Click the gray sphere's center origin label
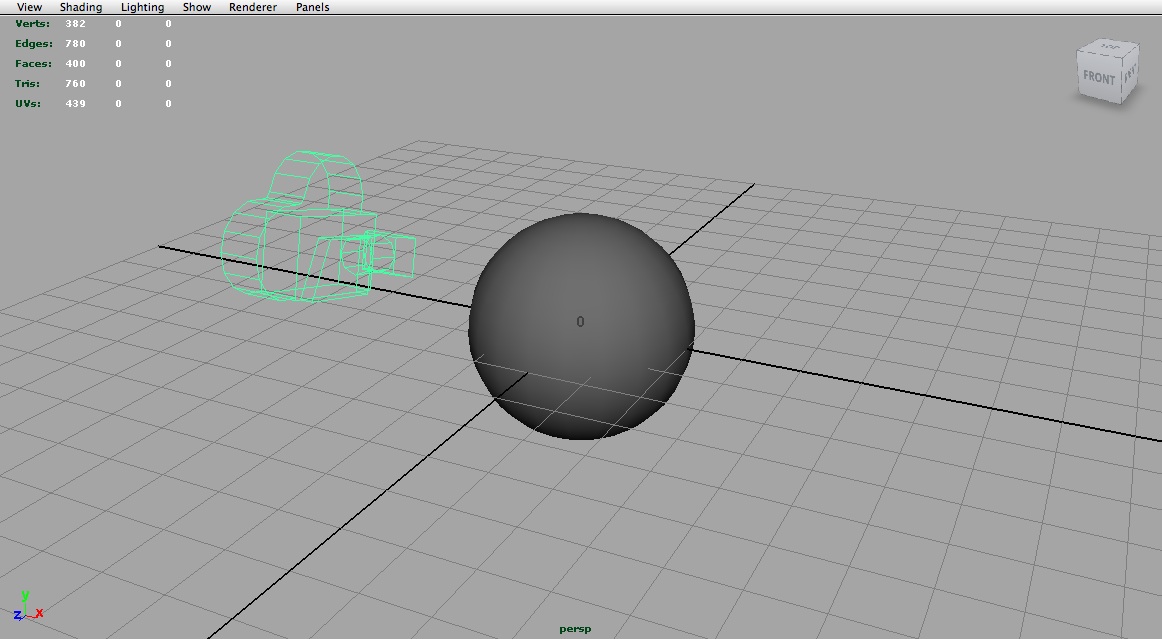 click(578, 322)
